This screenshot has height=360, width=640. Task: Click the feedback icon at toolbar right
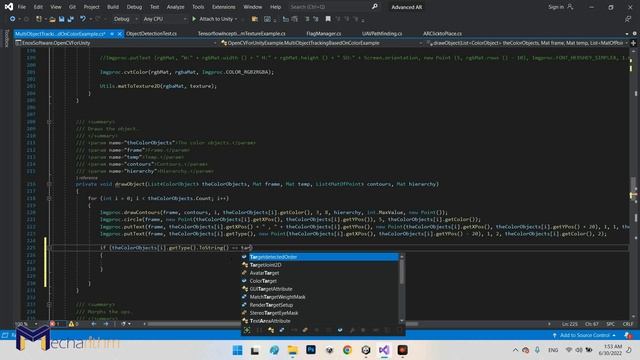pos(628,19)
